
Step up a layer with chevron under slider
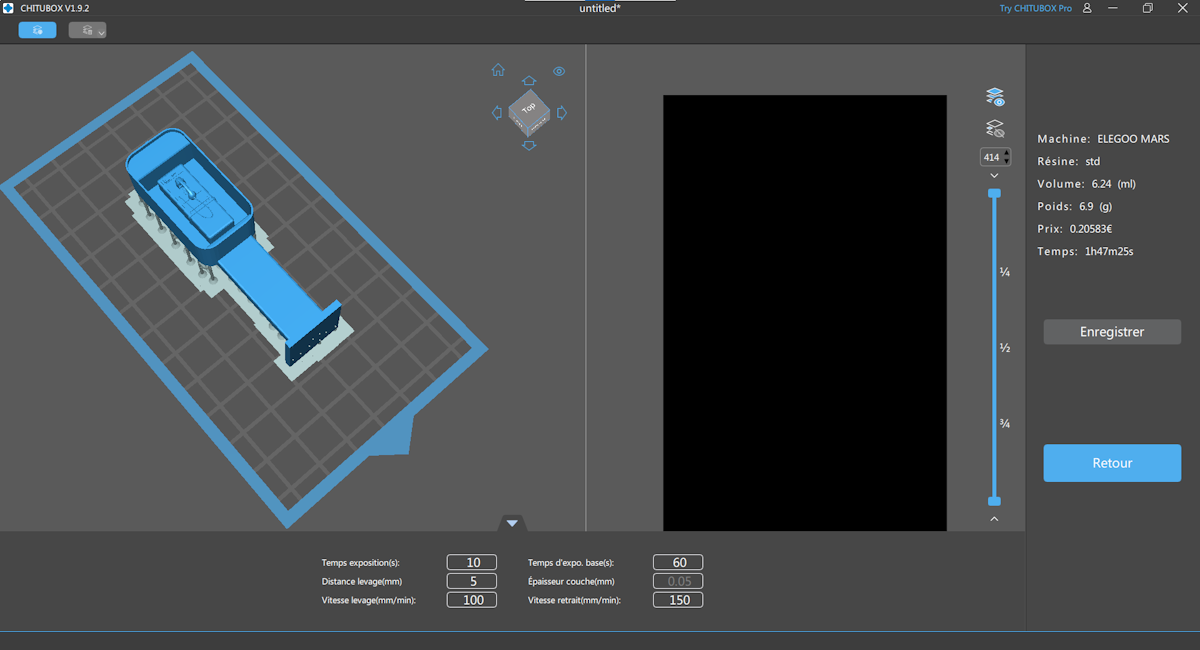click(x=994, y=519)
